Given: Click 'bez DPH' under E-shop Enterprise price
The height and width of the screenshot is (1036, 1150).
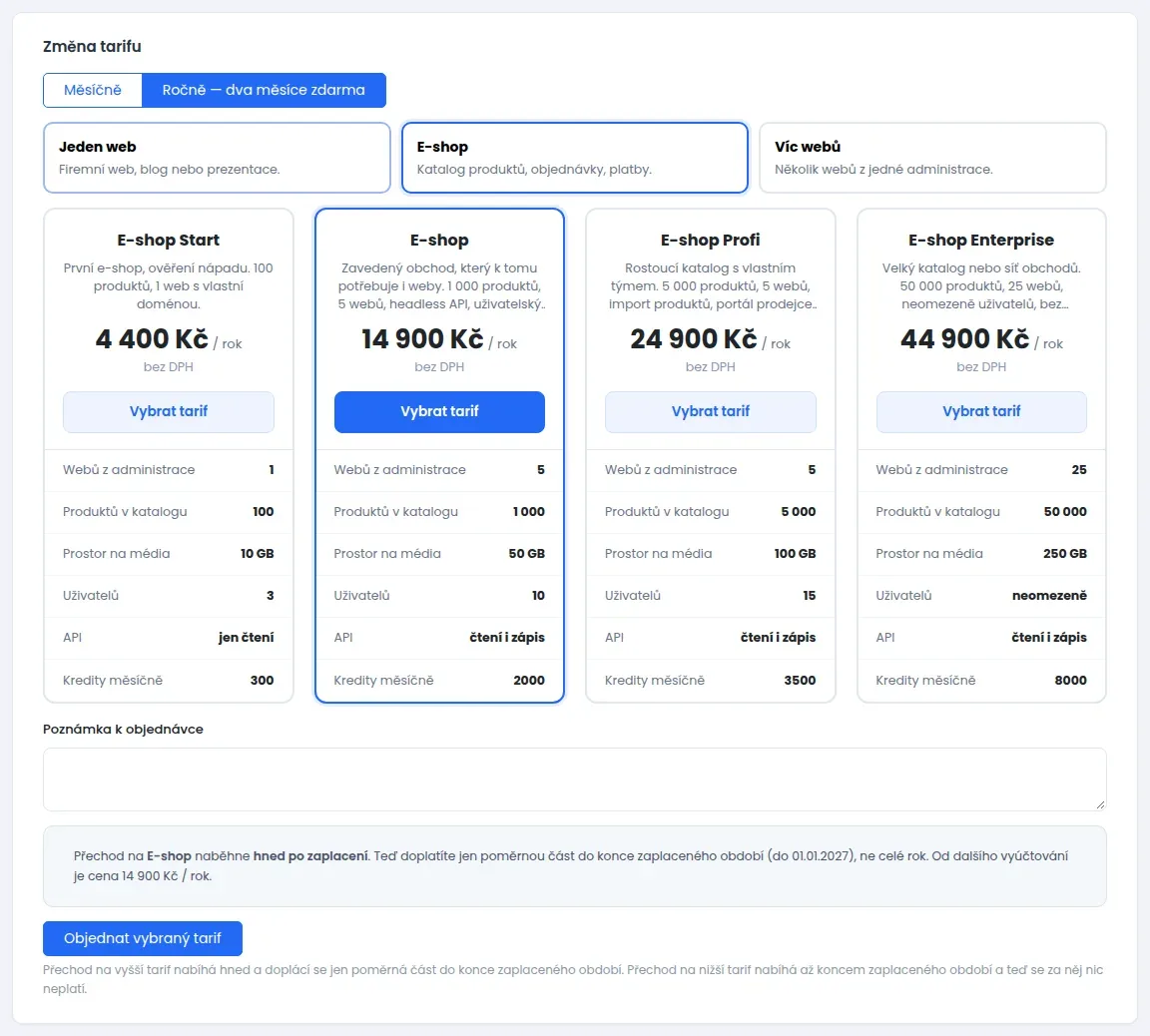Looking at the screenshot, I should coord(981,366).
